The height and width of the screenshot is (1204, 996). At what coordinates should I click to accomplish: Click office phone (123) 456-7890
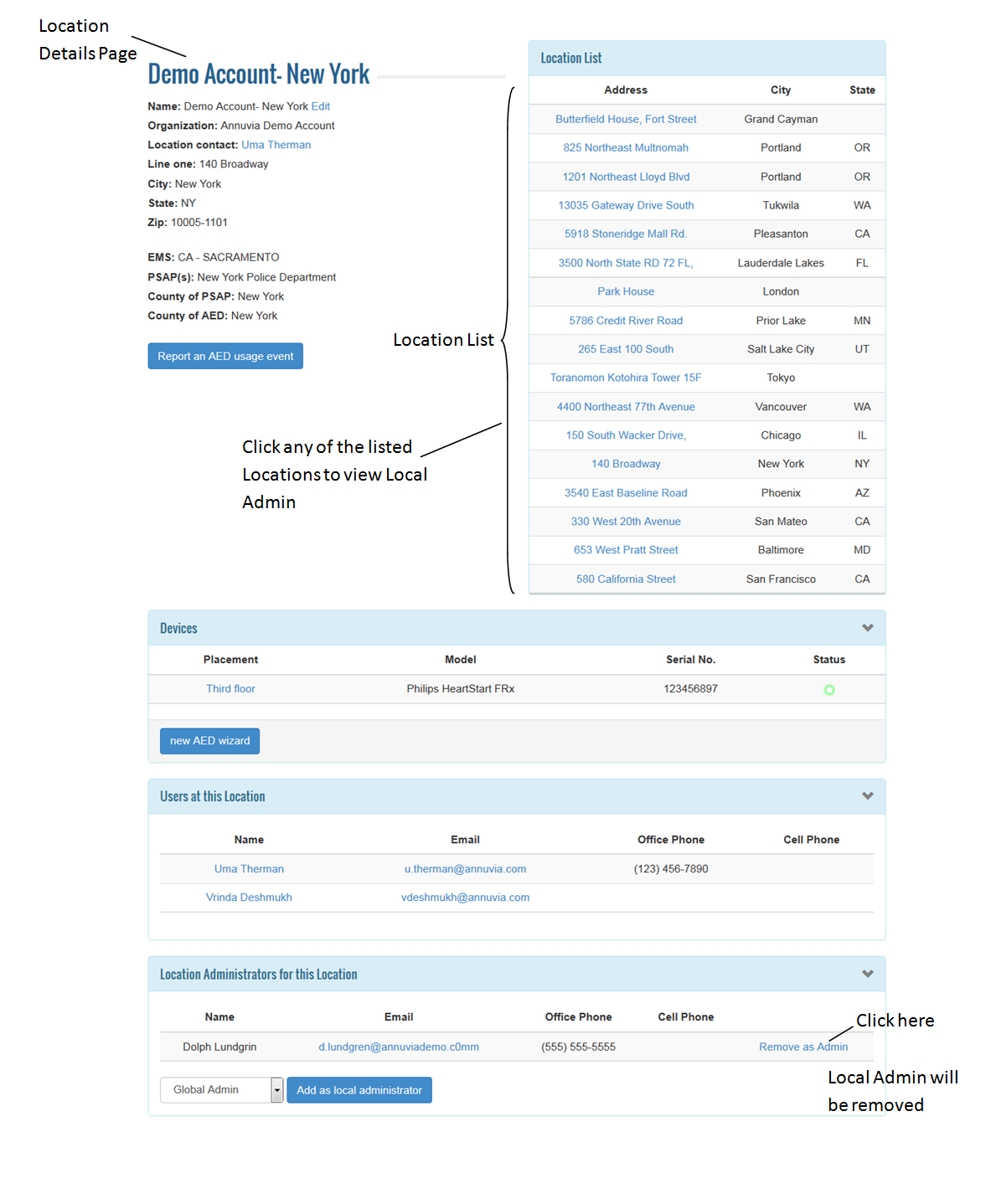click(671, 869)
